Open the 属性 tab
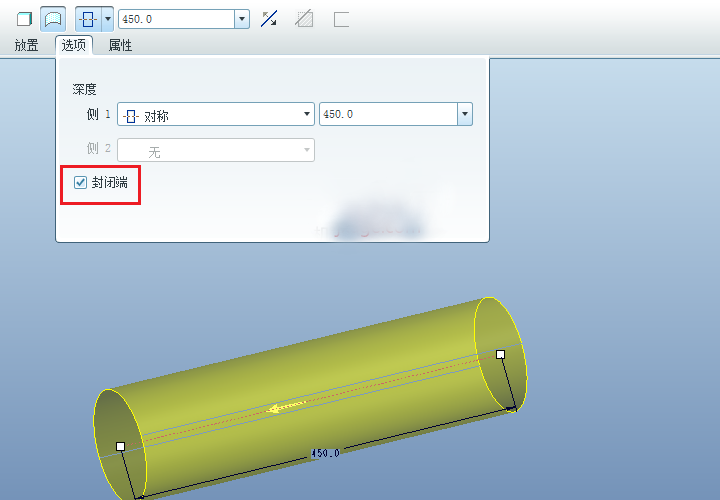 click(120, 45)
